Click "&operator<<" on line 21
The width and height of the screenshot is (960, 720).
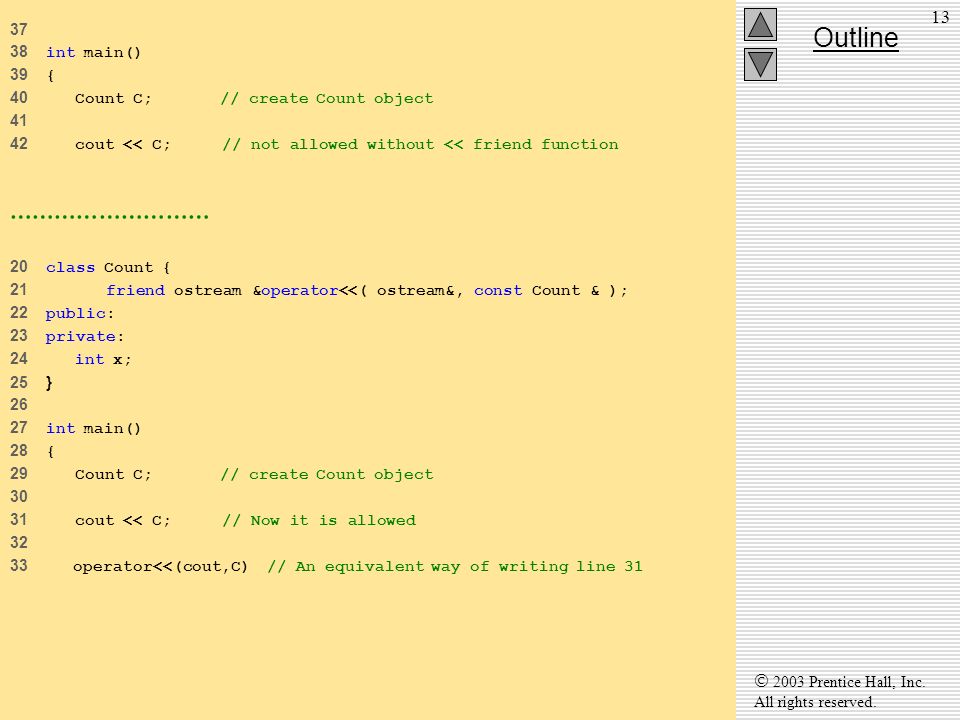click(305, 290)
